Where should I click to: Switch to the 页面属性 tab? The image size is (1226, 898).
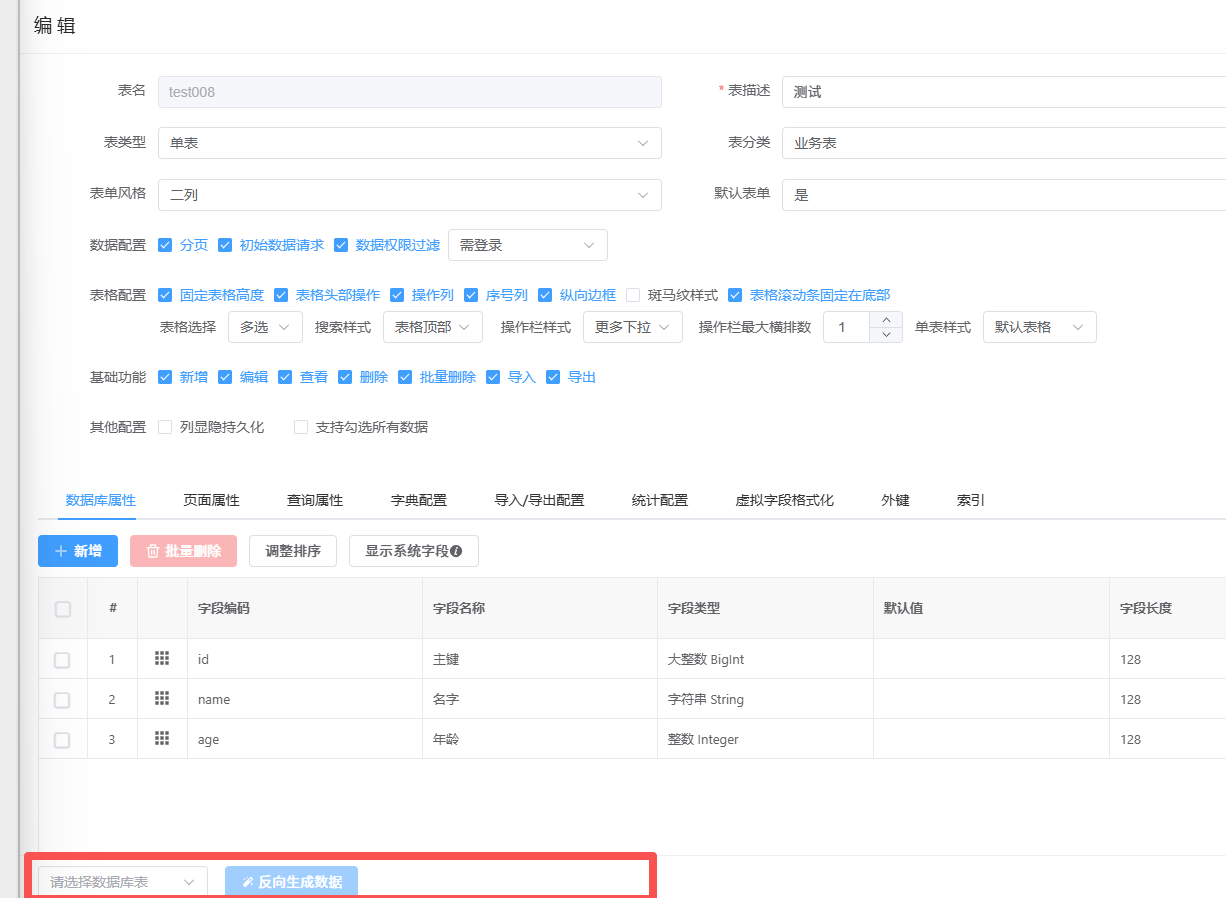[211, 500]
